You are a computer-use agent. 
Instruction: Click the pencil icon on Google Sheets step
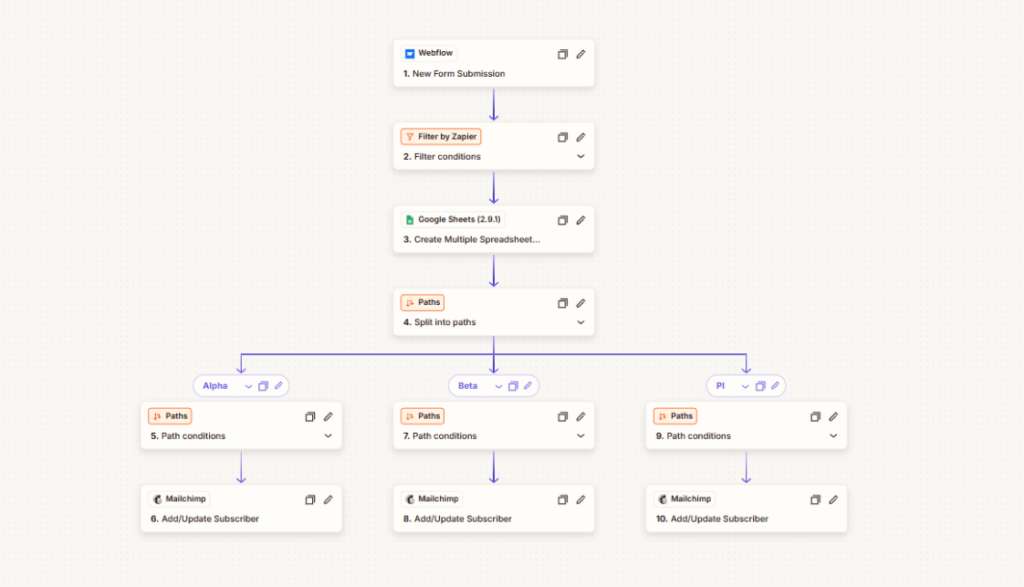pyautogui.click(x=580, y=220)
